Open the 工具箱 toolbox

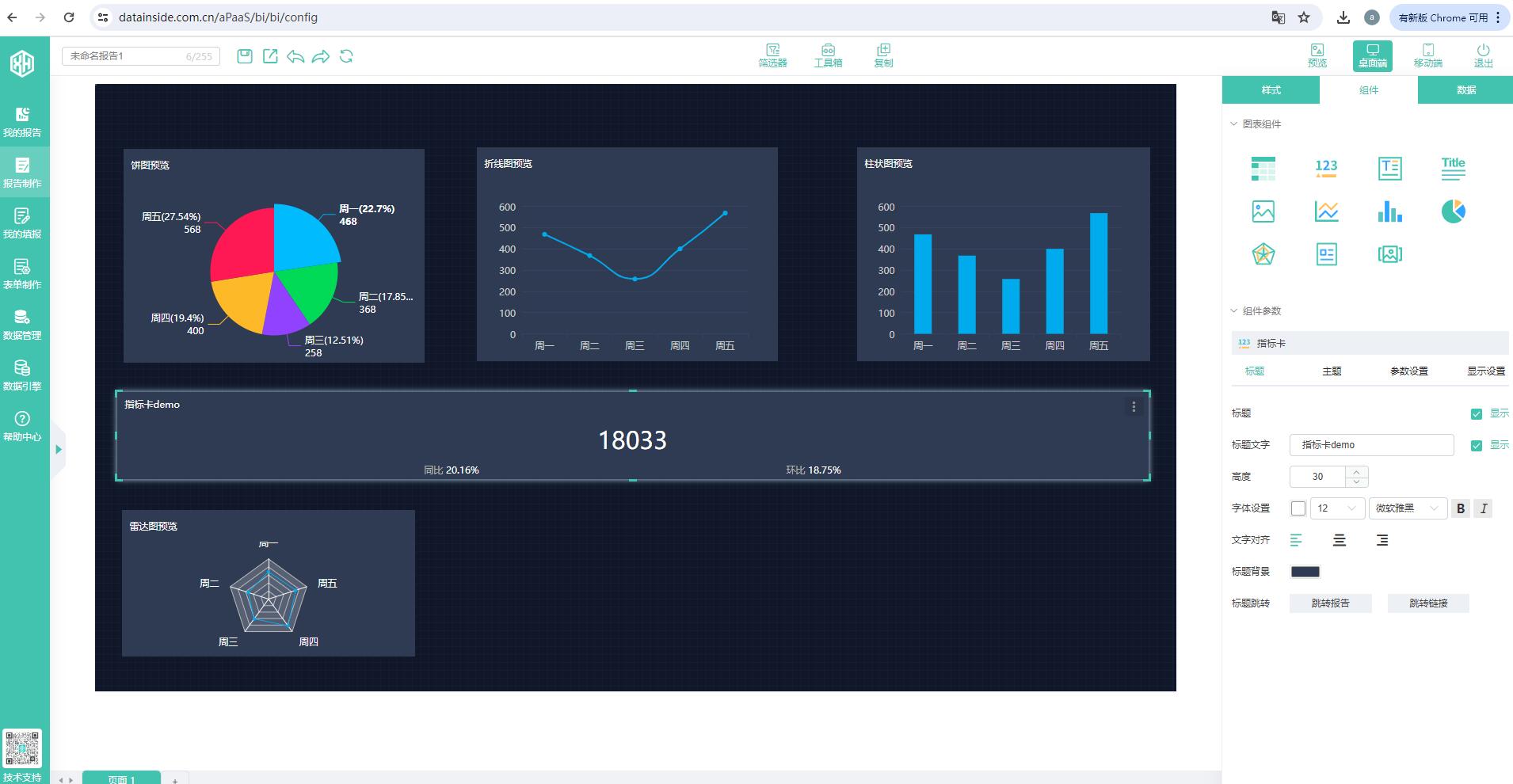click(x=828, y=55)
